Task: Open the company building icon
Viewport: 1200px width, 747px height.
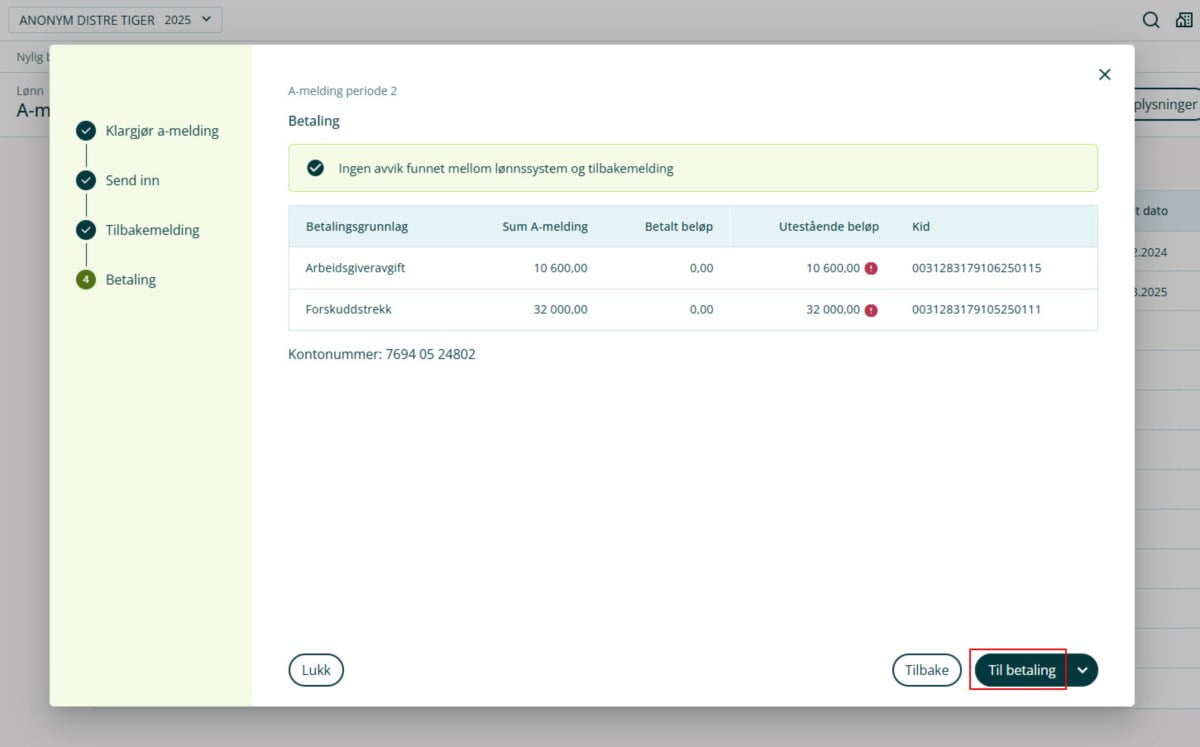Action: click(x=1184, y=20)
